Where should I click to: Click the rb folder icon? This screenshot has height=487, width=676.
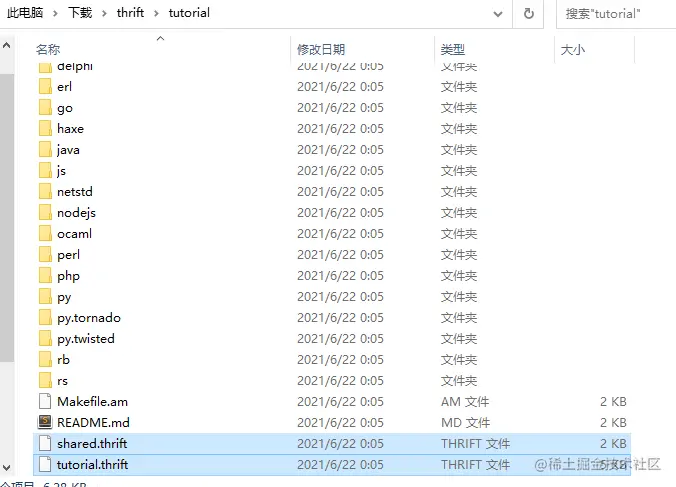(x=45, y=359)
